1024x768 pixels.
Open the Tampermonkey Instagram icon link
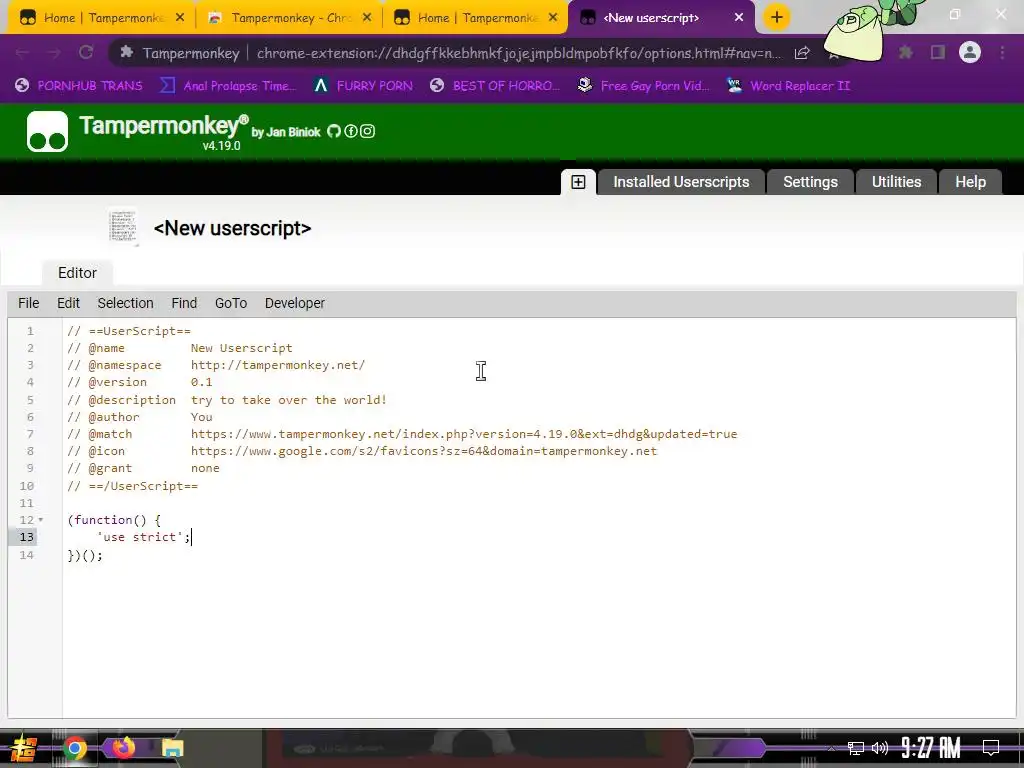point(368,131)
